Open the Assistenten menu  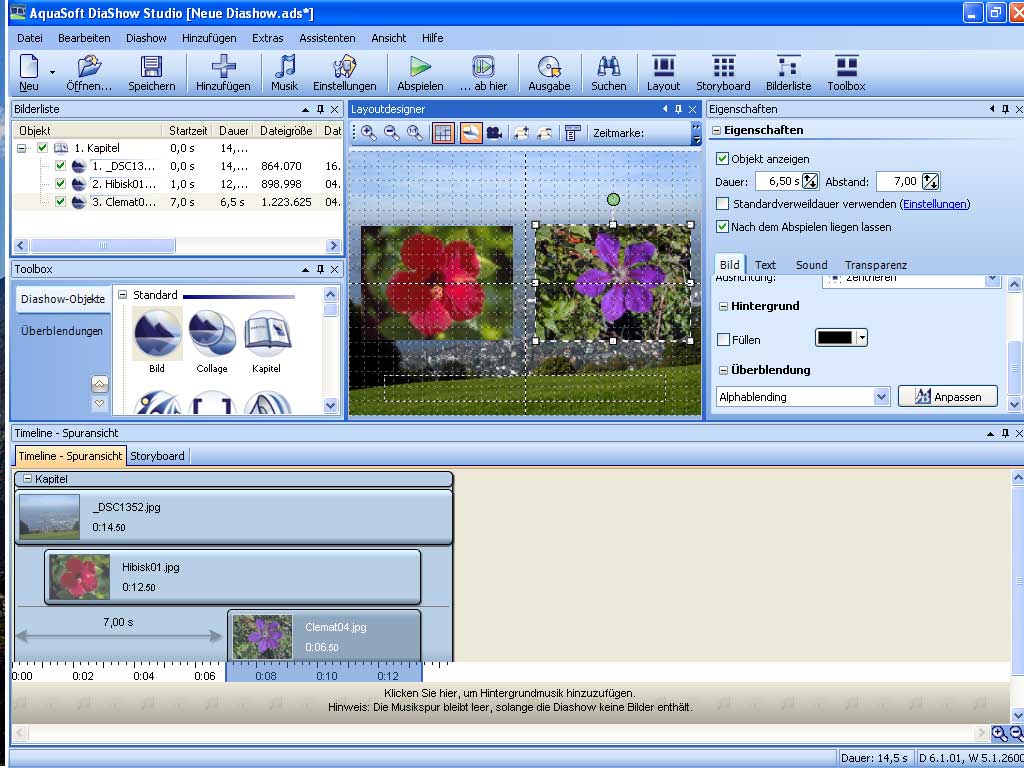(x=327, y=38)
